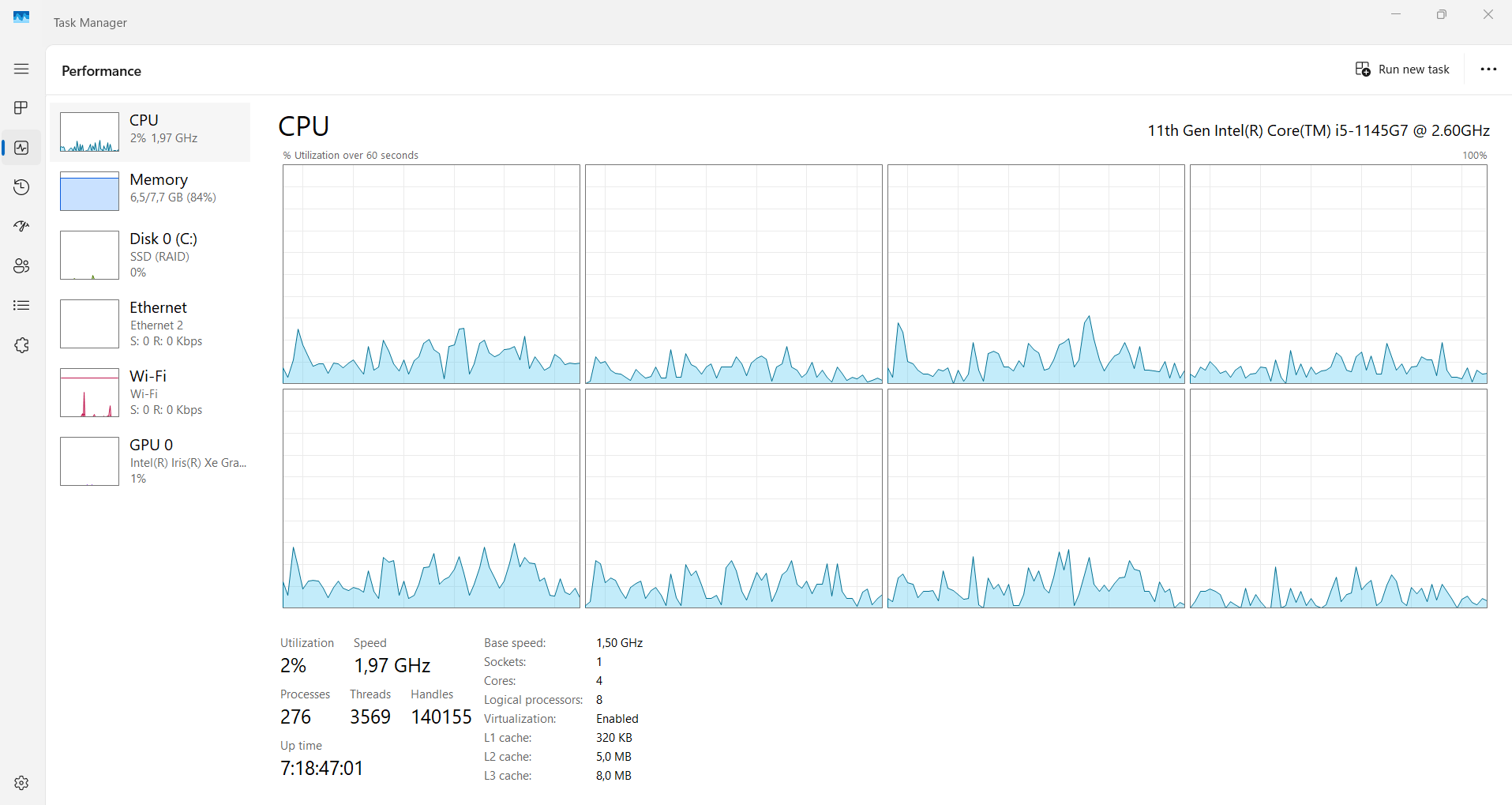The height and width of the screenshot is (805, 1512).
Task: Select GPU 0 resource in sidebar
Action: point(150,461)
